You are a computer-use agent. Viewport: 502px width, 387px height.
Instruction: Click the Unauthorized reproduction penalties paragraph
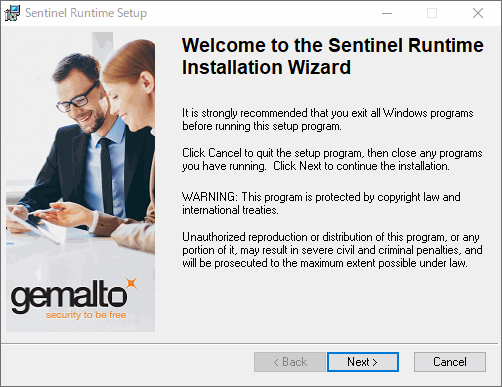tap(332, 250)
